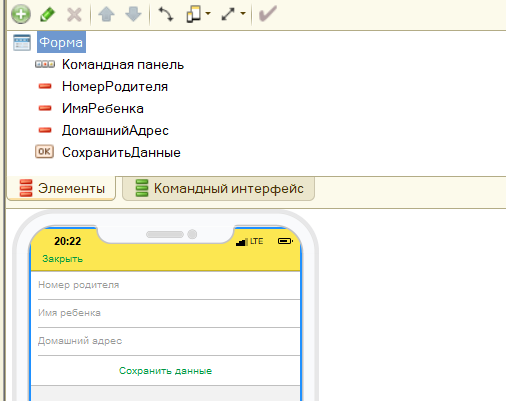Viewport: 506px width, 401px height.
Task: Click the device preview phone icon
Action: 194,14
